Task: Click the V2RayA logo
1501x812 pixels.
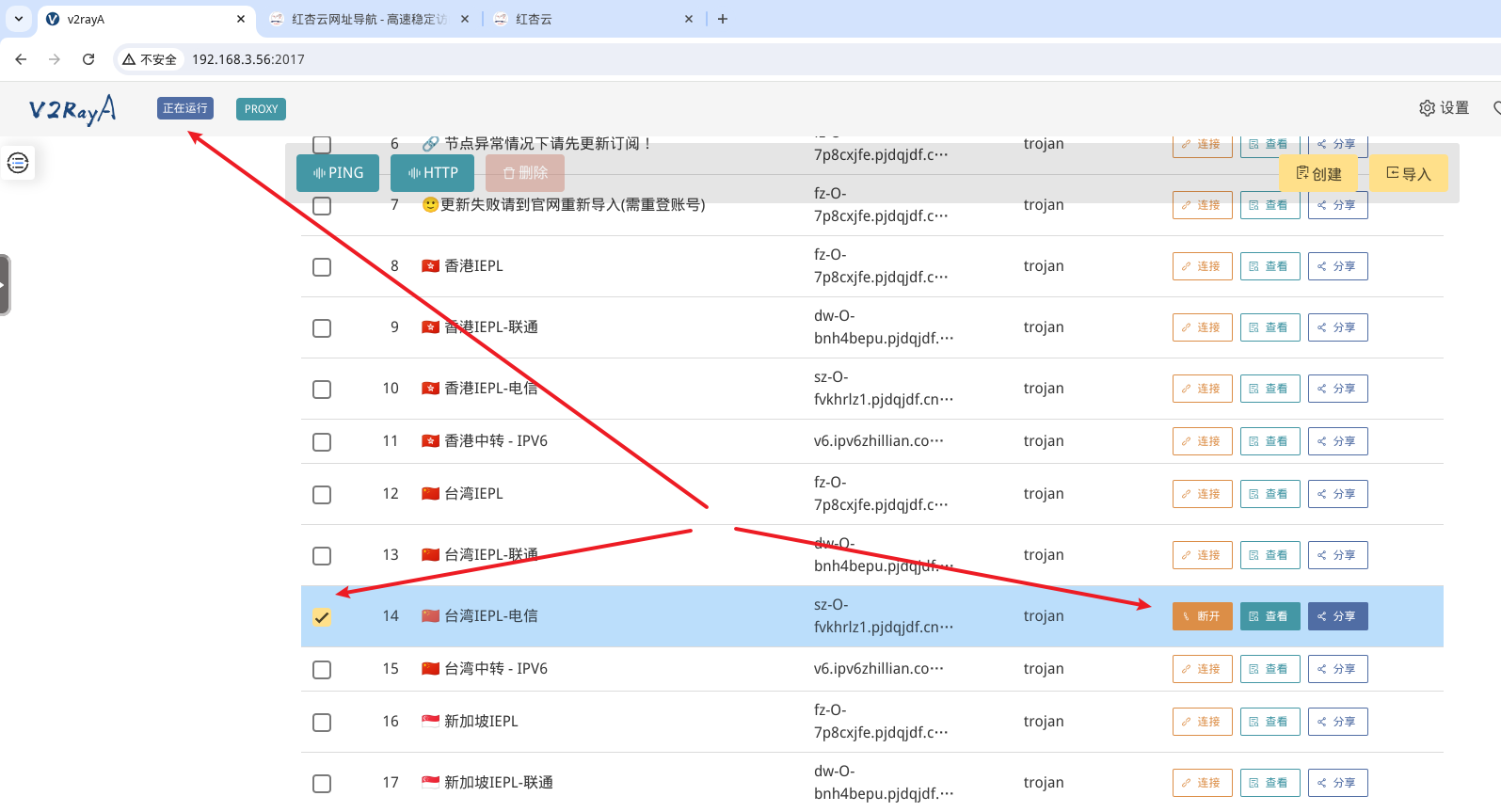Action: [72, 109]
